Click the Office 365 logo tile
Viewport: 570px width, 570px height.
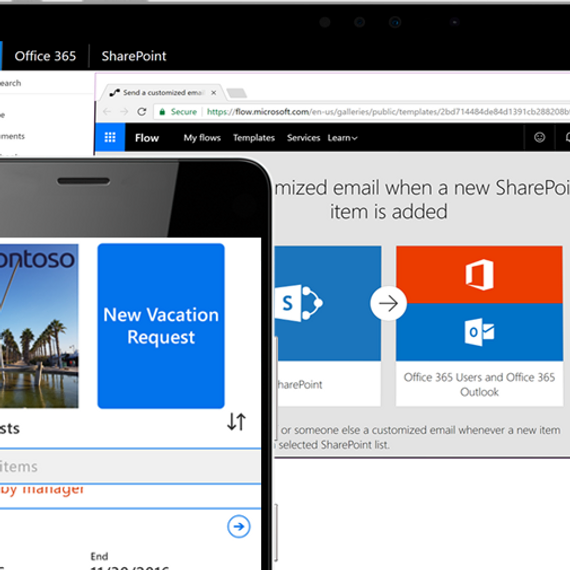point(479,275)
